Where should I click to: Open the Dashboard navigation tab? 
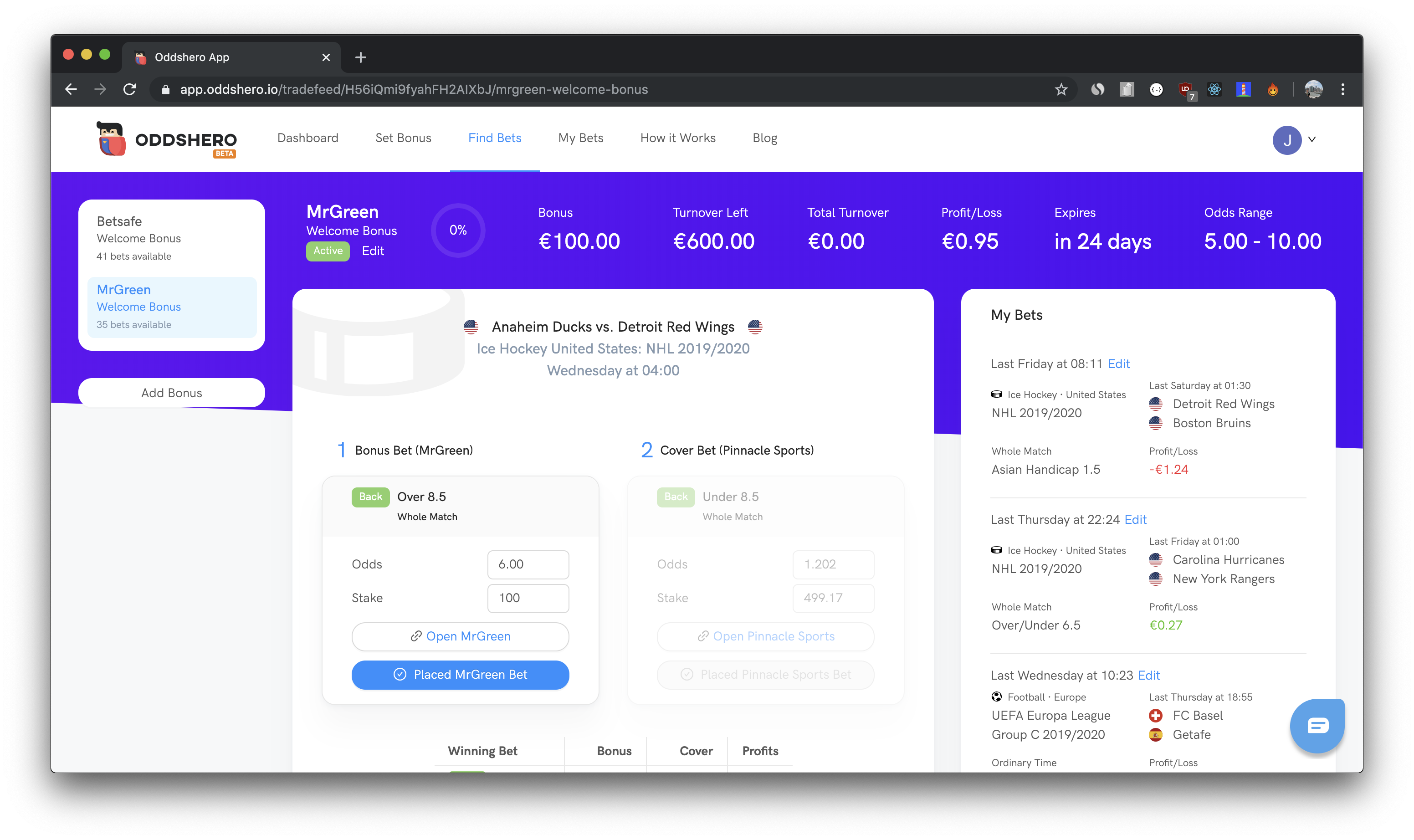coord(307,138)
